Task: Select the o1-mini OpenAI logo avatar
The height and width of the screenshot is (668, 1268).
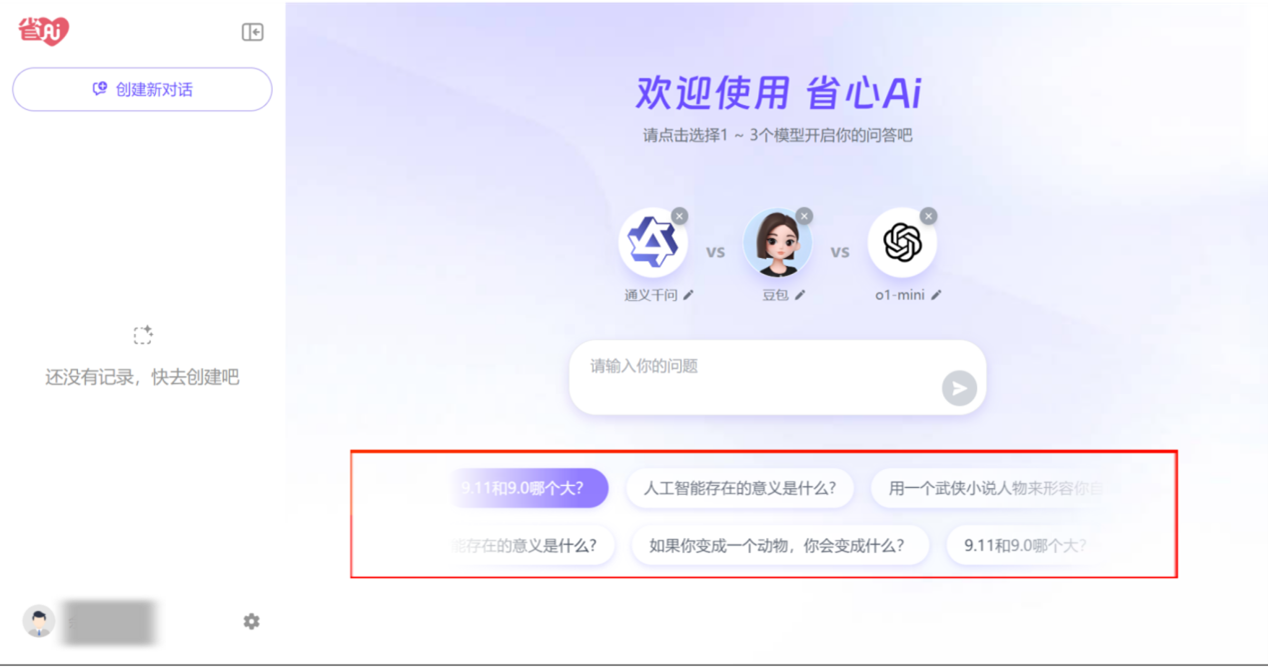Action: [902, 242]
